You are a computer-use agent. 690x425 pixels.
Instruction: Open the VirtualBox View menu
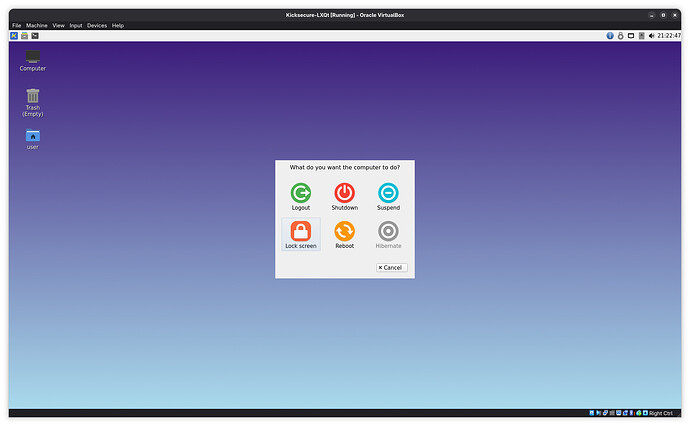pos(59,25)
